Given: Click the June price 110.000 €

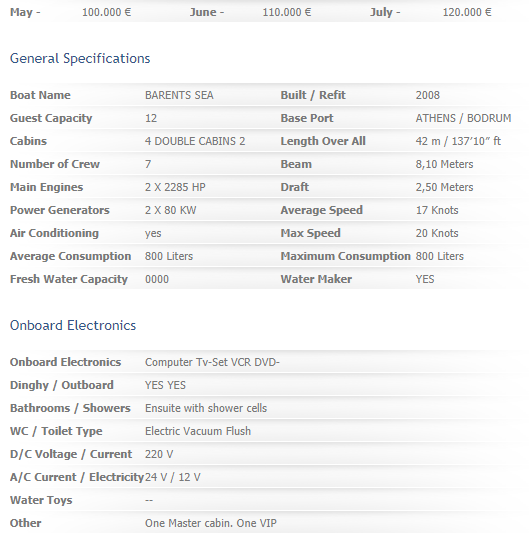Looking at the screenshot, I should click(x=287, y=12).
